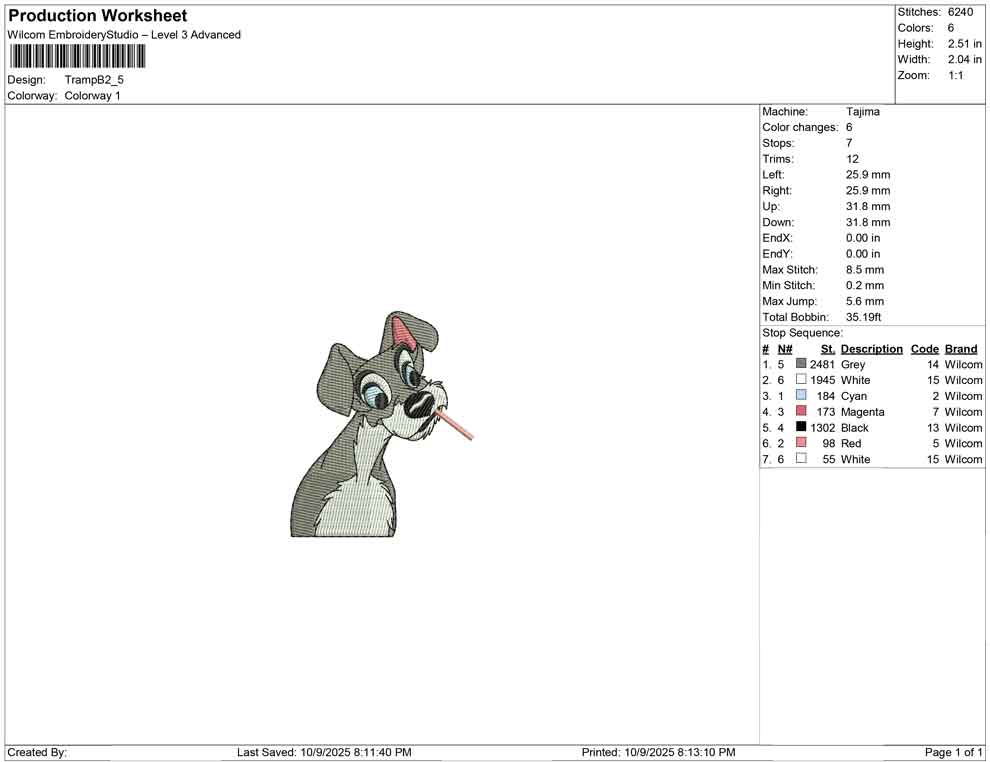
Task: Select the stitch count '6240'
Action: [960, 12]
